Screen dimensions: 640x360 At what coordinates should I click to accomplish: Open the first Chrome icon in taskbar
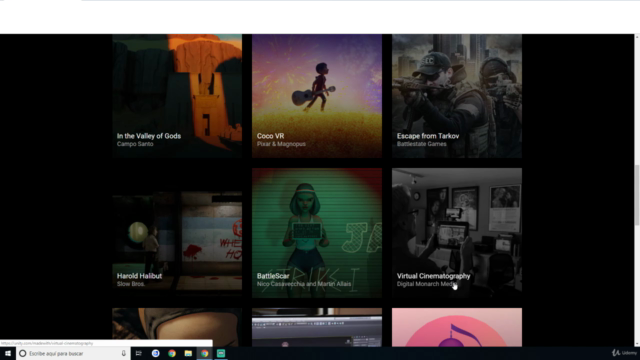(x=172, y=353)
